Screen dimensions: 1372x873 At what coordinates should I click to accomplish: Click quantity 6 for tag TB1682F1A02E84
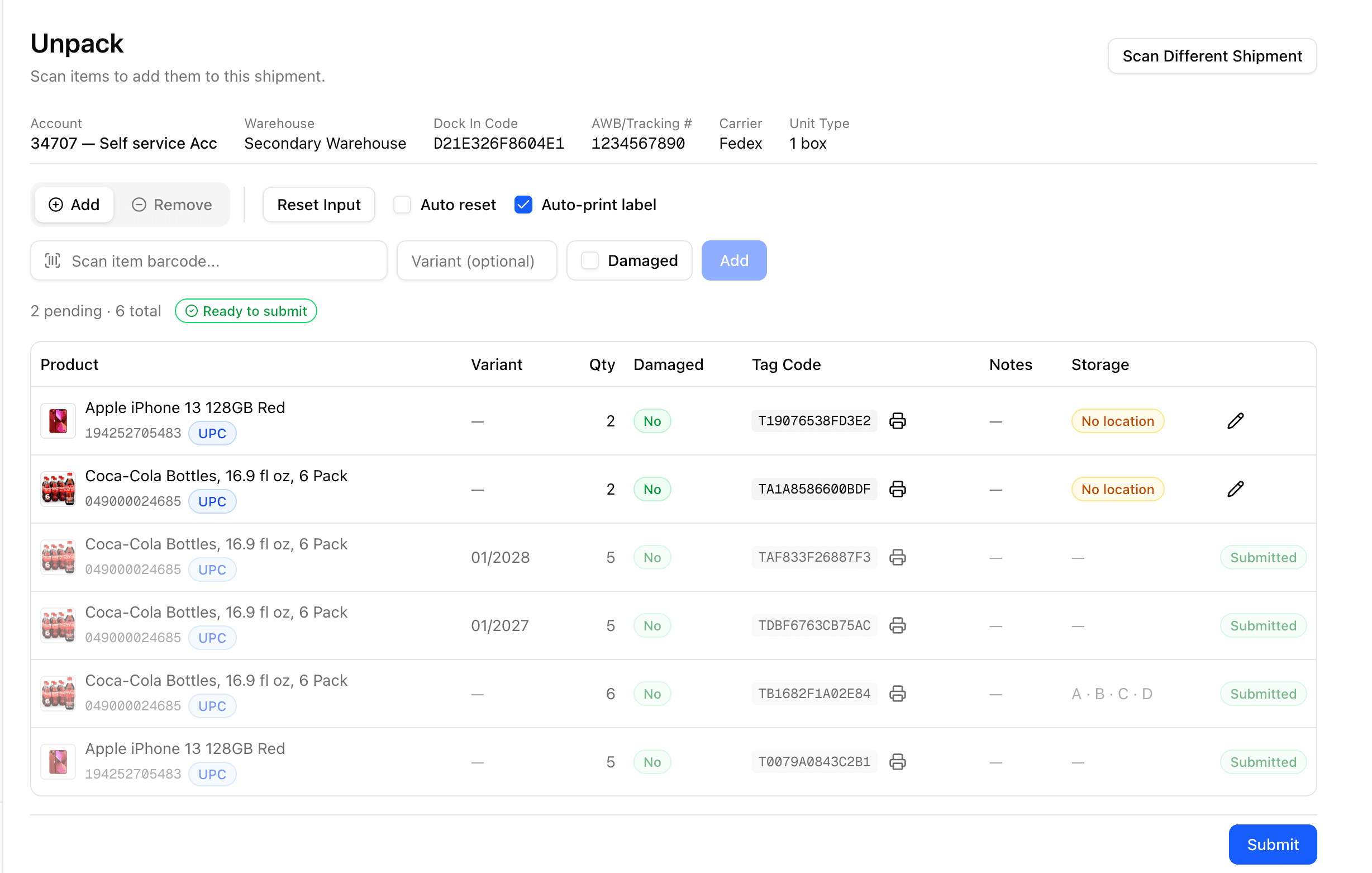click(x=610, y=694)
